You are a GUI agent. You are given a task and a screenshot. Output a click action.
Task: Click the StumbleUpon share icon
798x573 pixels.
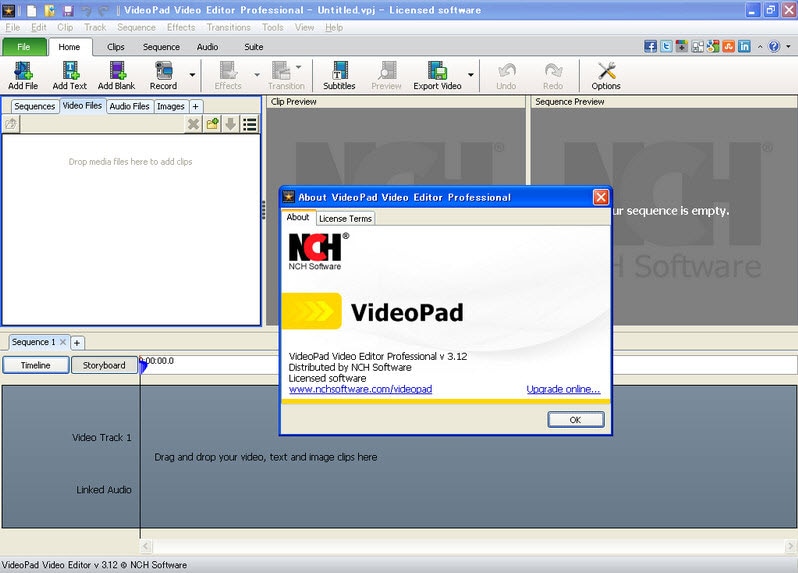coord(729,46)
